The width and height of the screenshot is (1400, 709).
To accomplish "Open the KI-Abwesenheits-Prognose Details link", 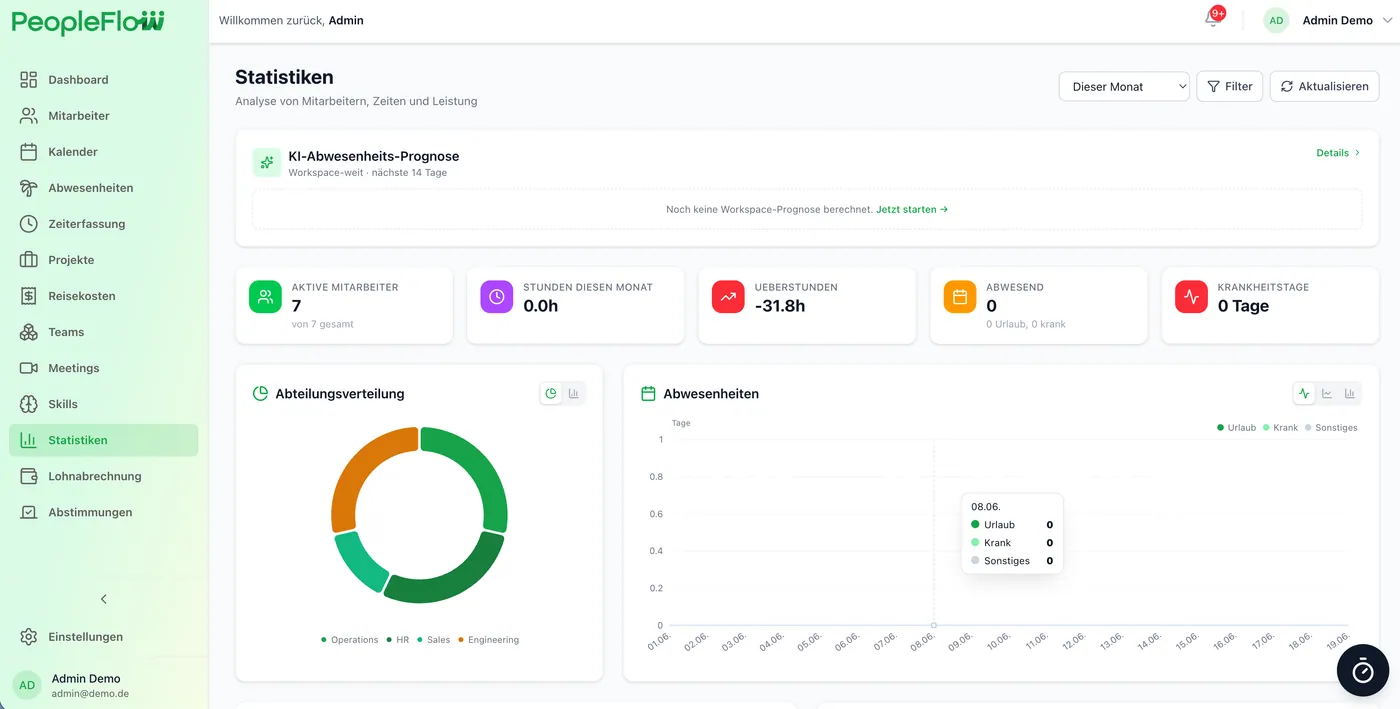I will point(1338,153).
